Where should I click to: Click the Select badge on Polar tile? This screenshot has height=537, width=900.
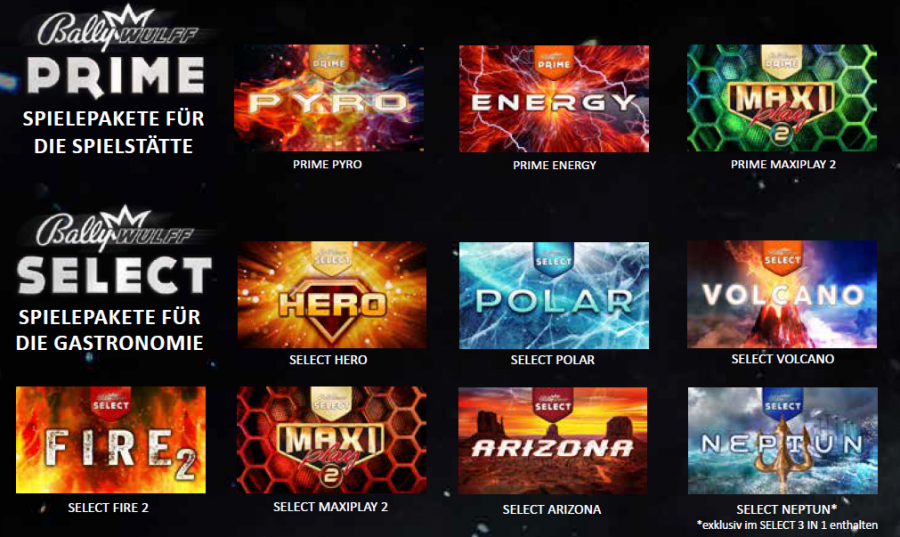553,258
